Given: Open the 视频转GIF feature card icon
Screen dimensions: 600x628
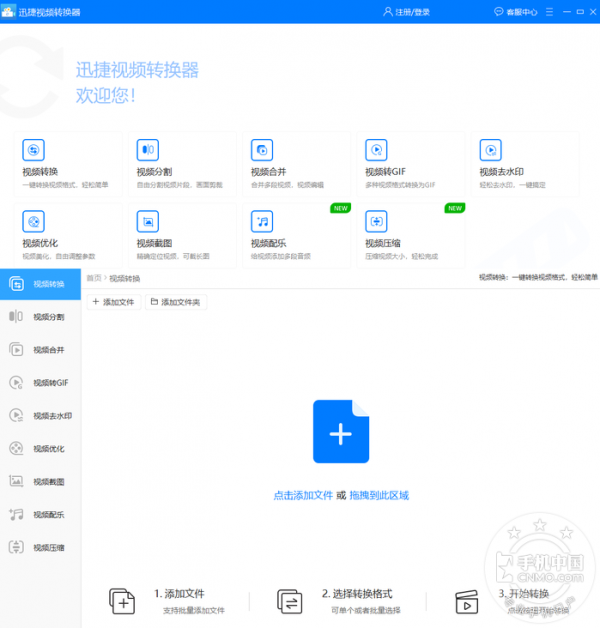Looking at the screenshot, I should click(377, 150).
